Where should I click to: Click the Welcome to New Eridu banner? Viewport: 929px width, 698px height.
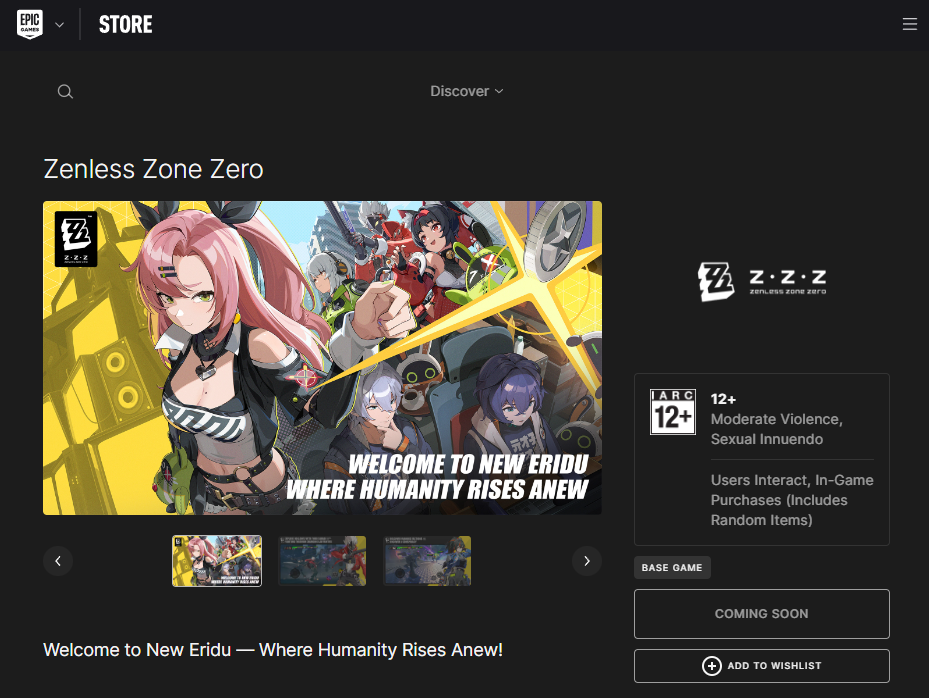322,357
